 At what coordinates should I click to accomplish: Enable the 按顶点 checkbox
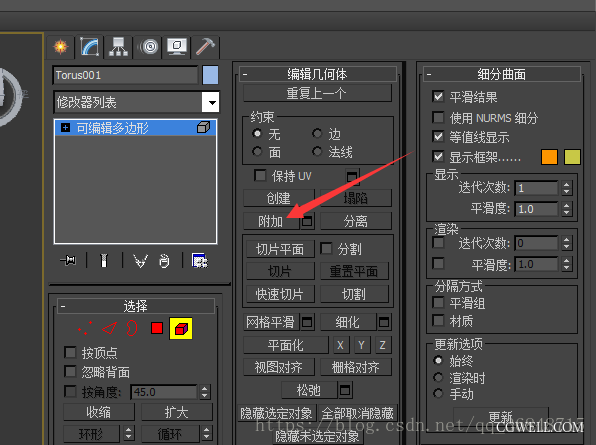click(70, 352)
